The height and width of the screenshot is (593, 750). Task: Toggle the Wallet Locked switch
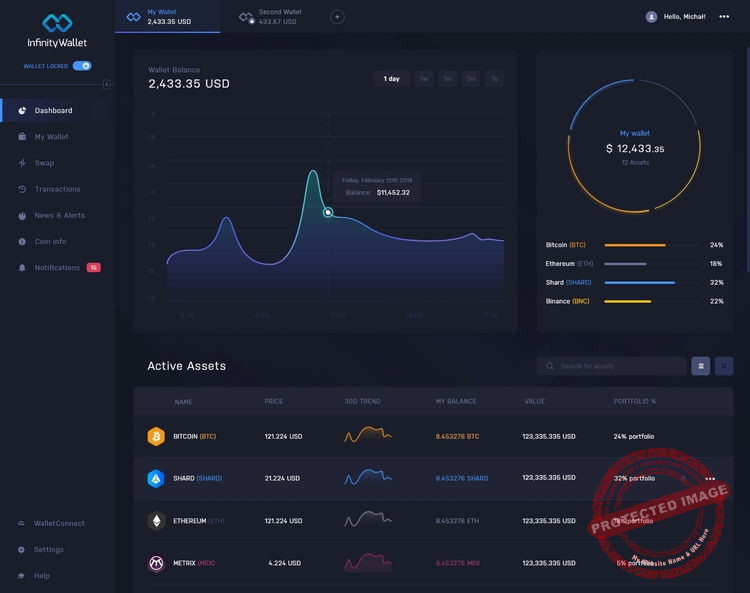pos(82,66)
